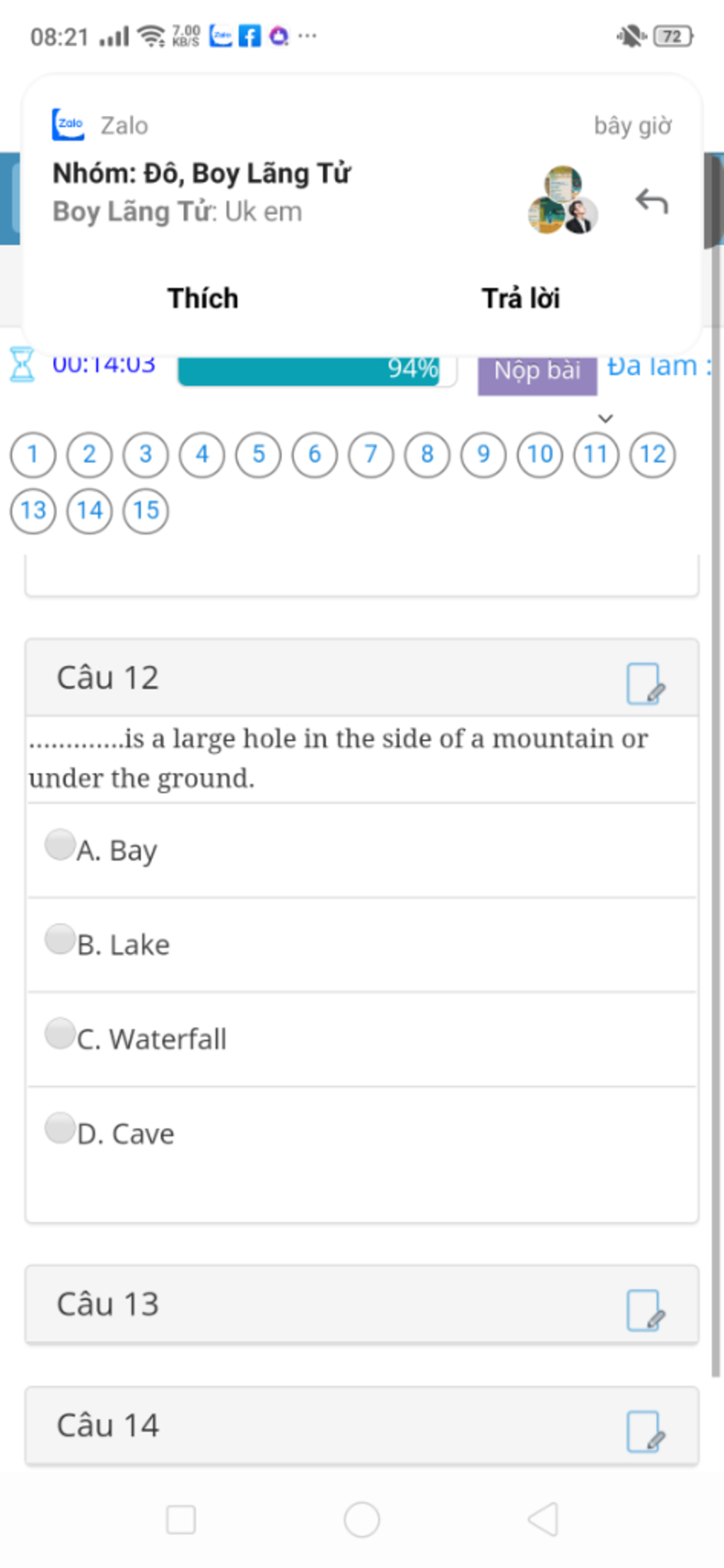Collapse question list using chevron above 11
Viewport: 724px width, 1568px height.
pyautogui.click(x=605, y=418)
